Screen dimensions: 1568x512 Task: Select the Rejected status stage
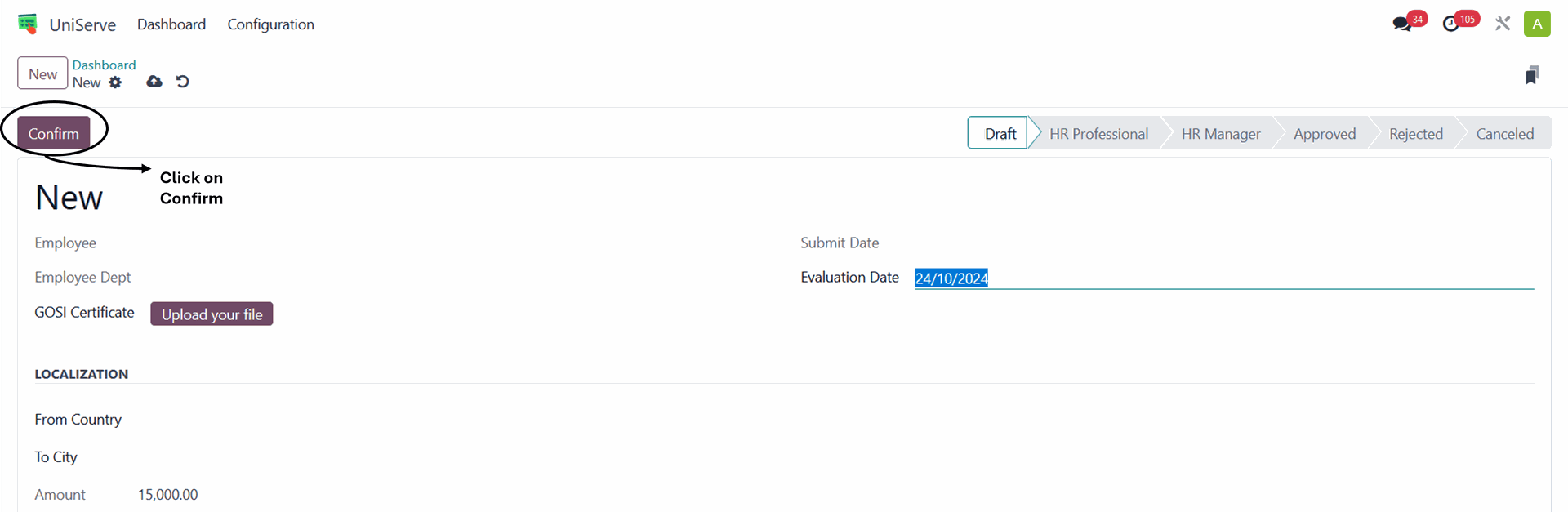point(1415,134)
